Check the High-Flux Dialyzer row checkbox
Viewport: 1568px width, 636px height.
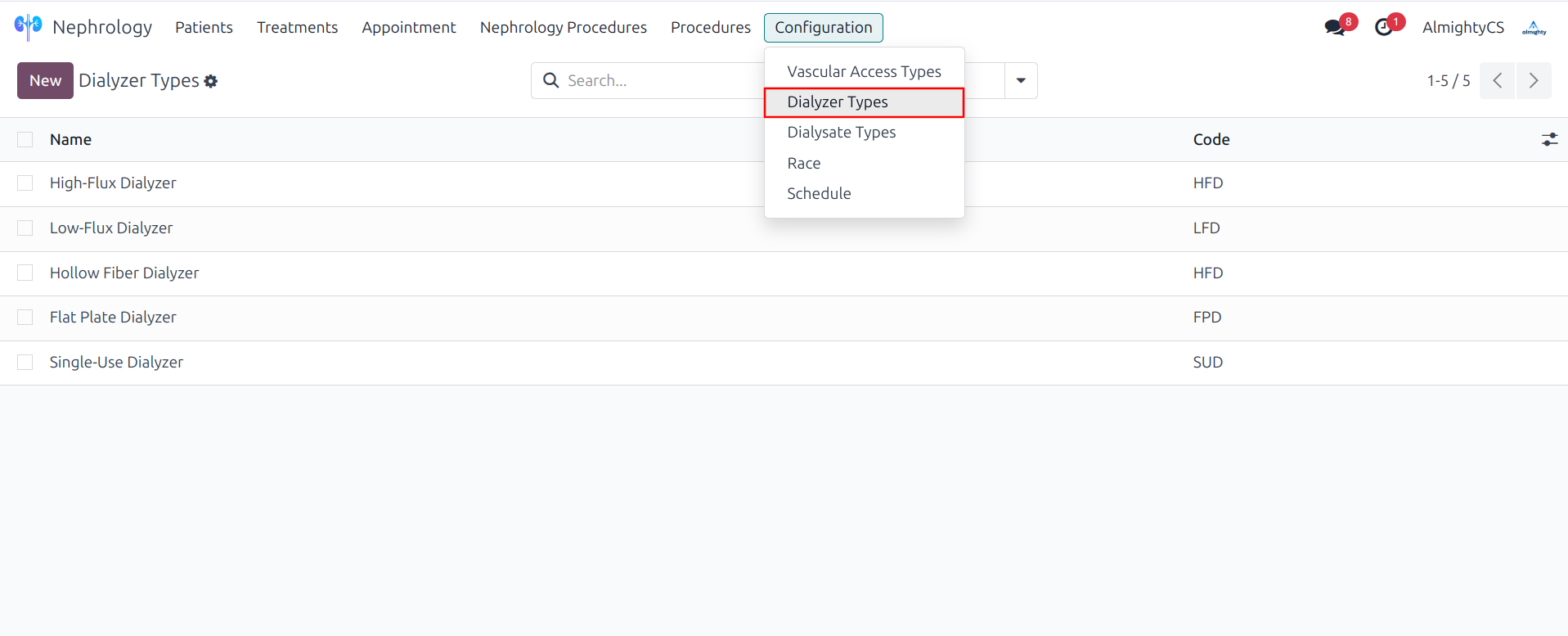pos(25,183)
